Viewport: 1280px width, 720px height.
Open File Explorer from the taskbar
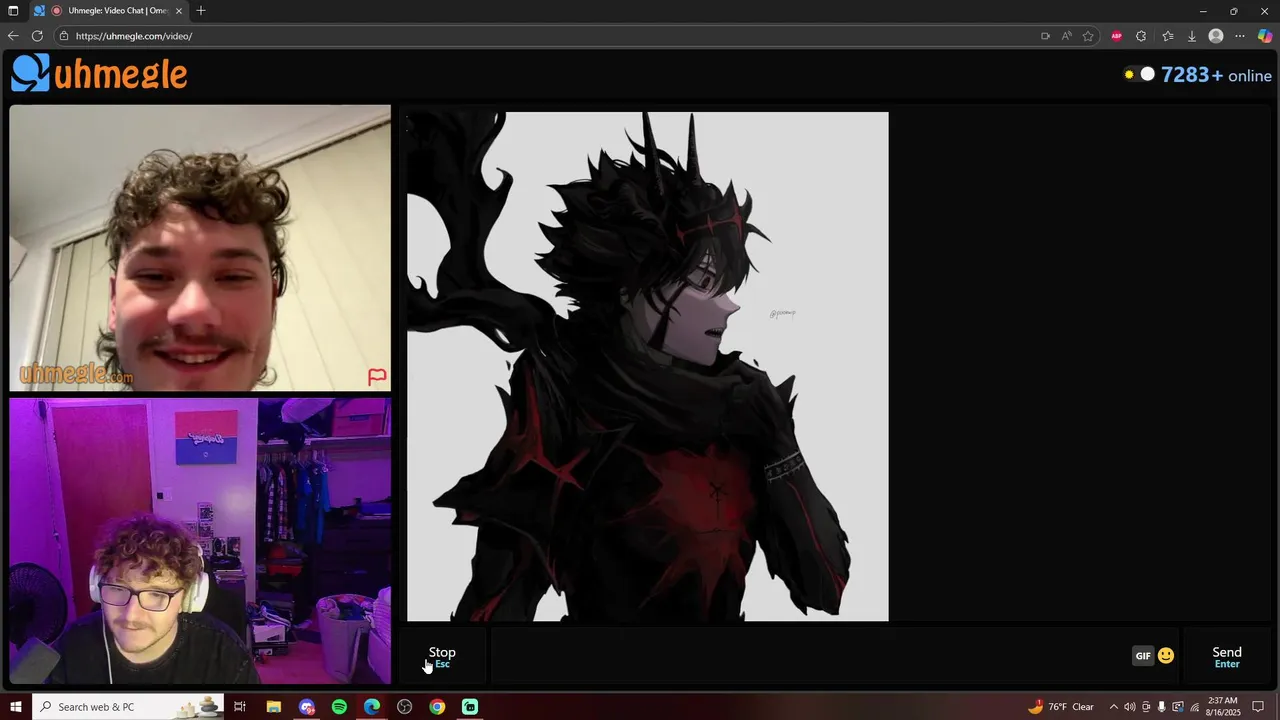coord(273,707)
